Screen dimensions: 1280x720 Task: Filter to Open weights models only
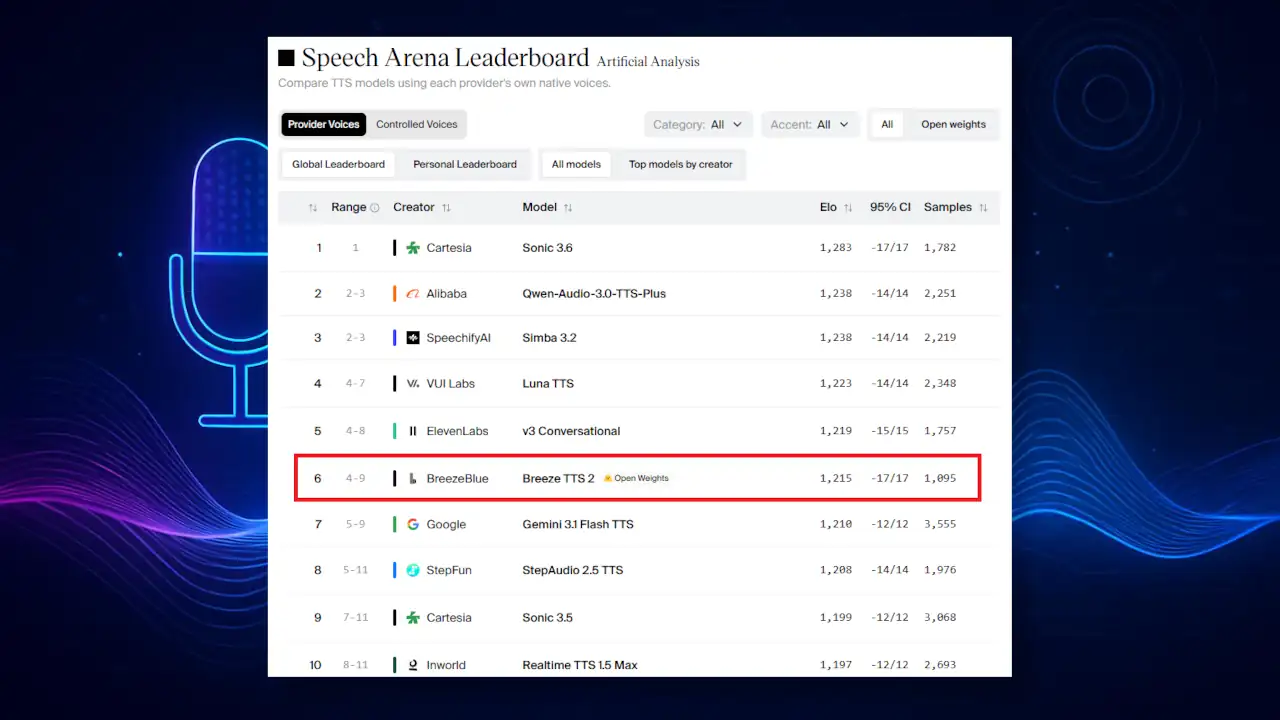953,125
